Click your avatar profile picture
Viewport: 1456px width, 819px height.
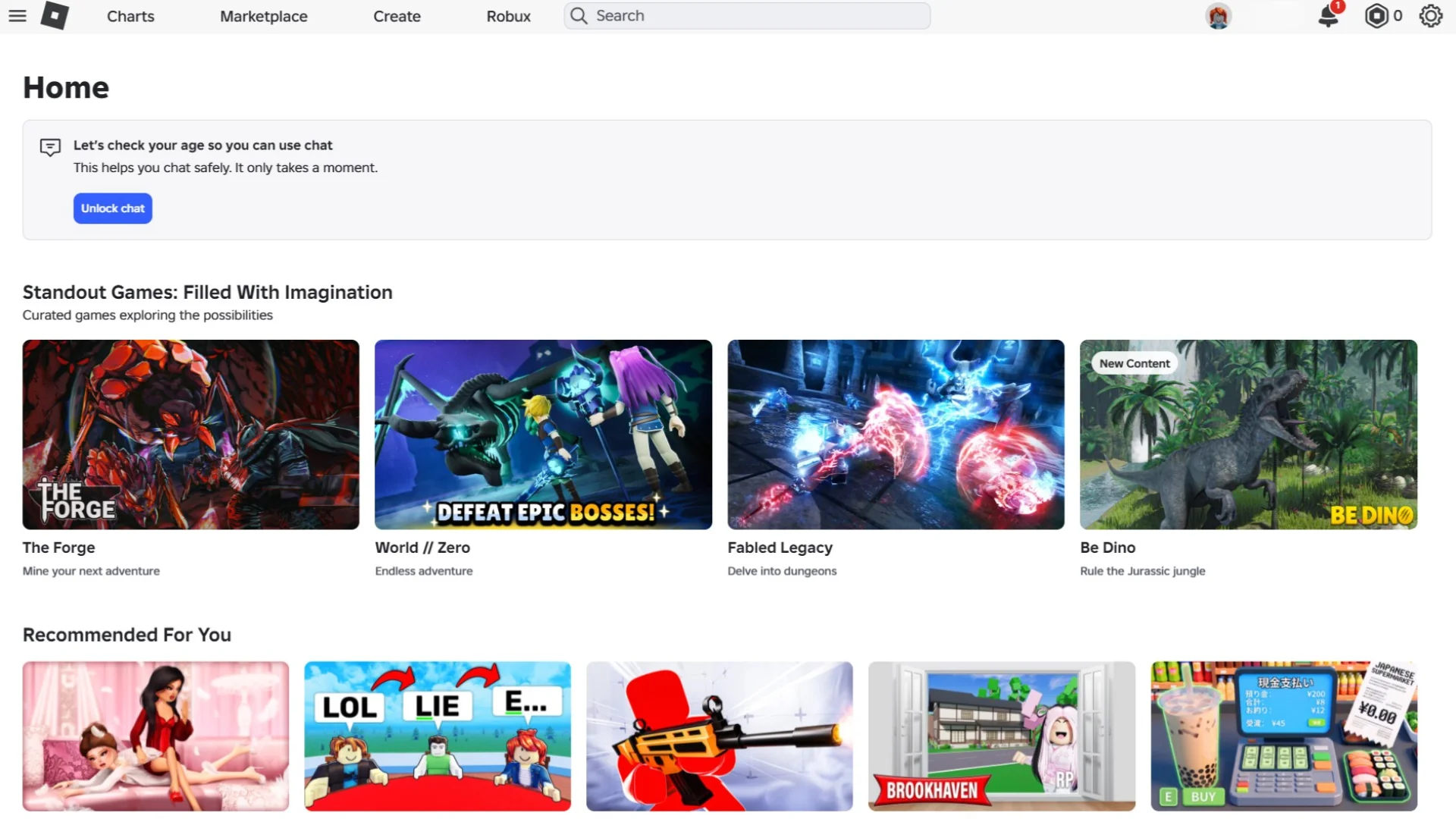click(1218, 15)
